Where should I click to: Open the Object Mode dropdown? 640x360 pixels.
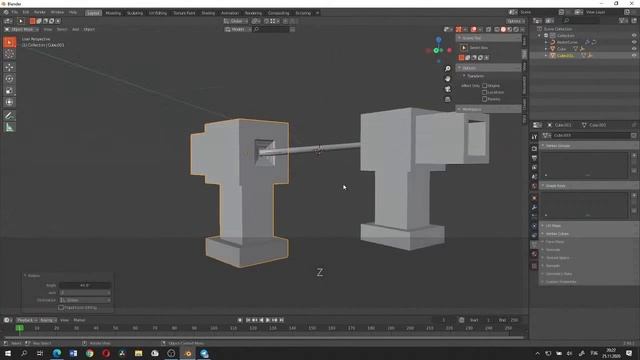22,29
